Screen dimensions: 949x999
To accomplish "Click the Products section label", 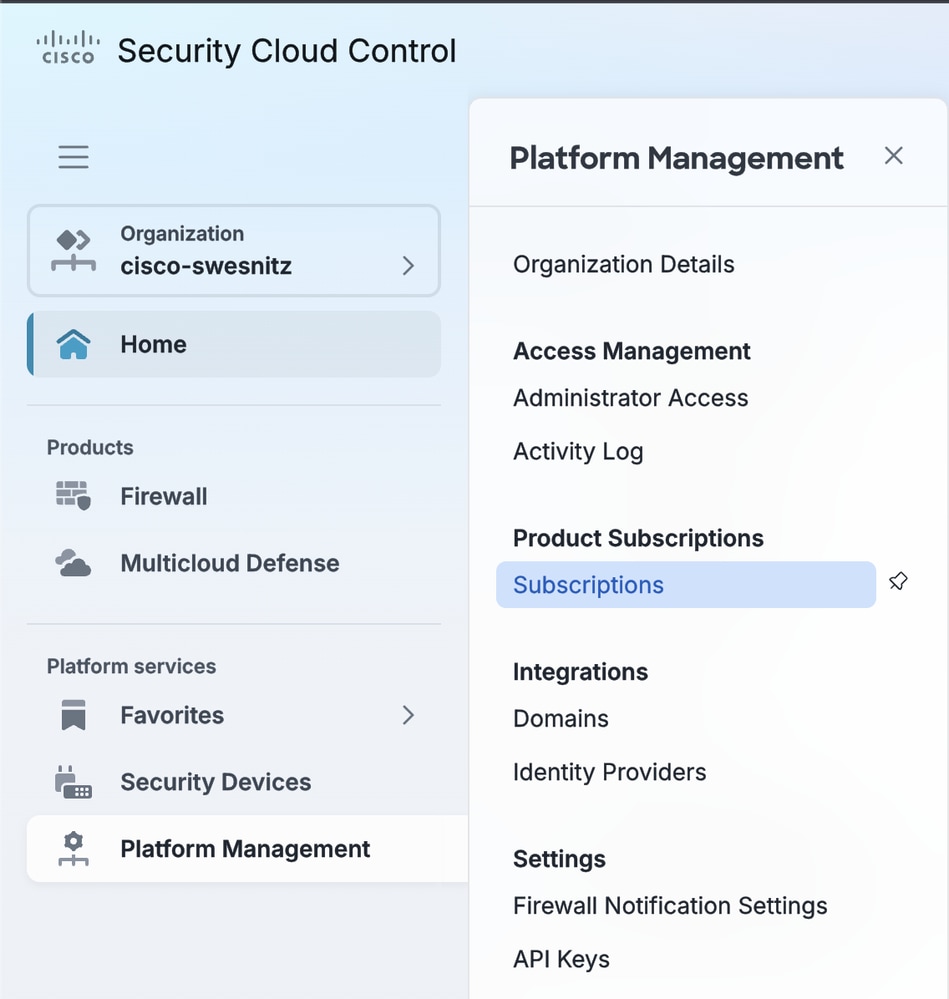I will click(x=90, y=447).
